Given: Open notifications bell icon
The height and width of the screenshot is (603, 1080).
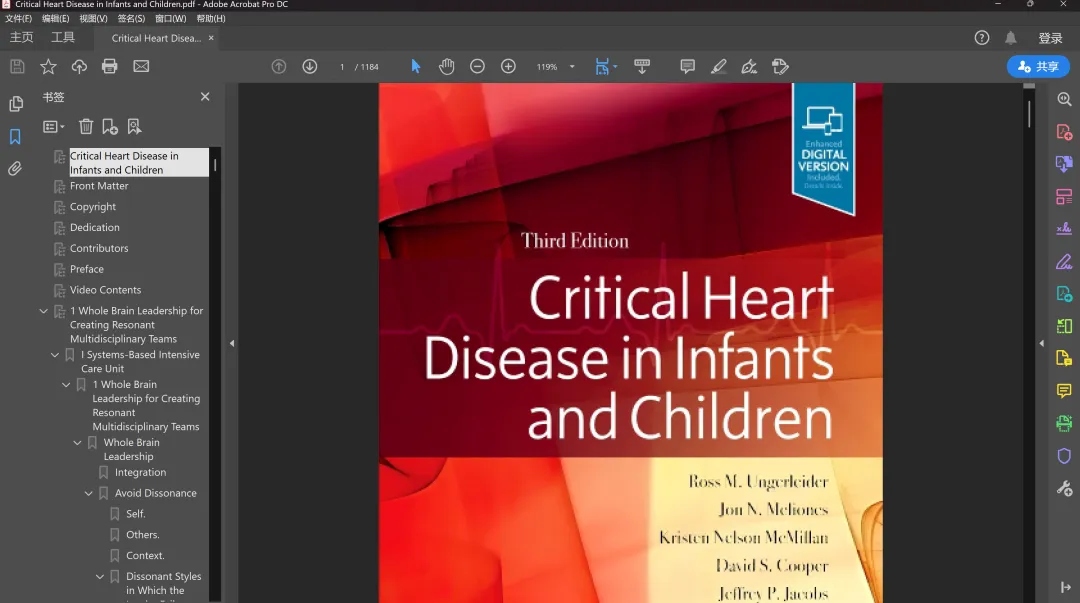Looking at the screenshot, I should click(x=1010, y=38).
